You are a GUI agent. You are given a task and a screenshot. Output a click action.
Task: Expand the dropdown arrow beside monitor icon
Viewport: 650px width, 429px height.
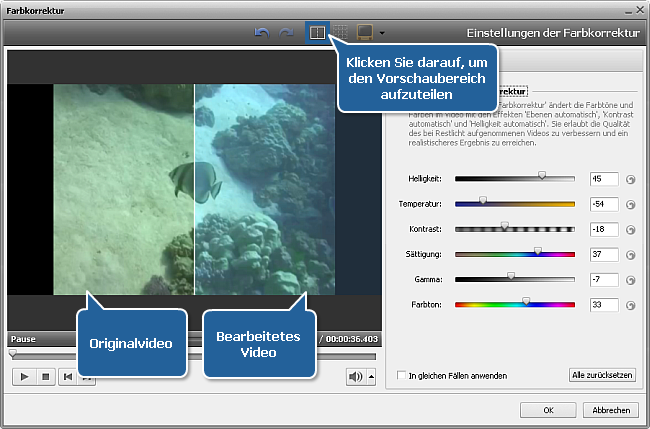pos(382,33)
